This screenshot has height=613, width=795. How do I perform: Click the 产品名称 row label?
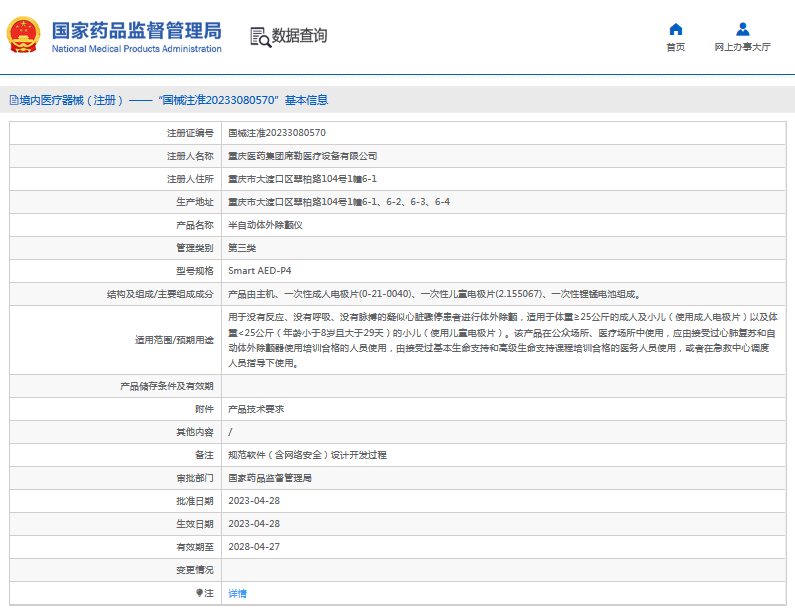pos(195,225)
